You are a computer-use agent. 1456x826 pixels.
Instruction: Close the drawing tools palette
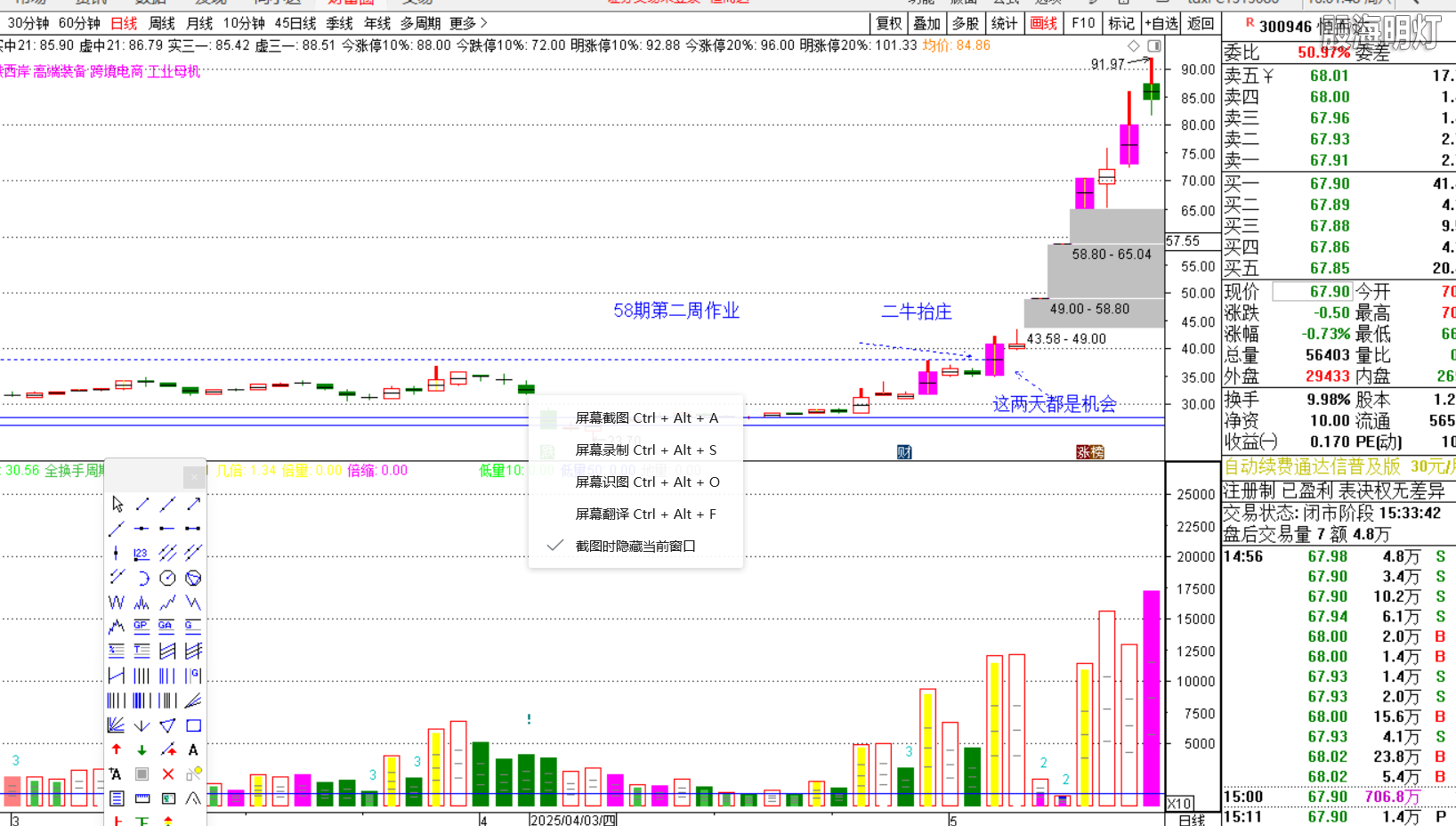point(194,477)
